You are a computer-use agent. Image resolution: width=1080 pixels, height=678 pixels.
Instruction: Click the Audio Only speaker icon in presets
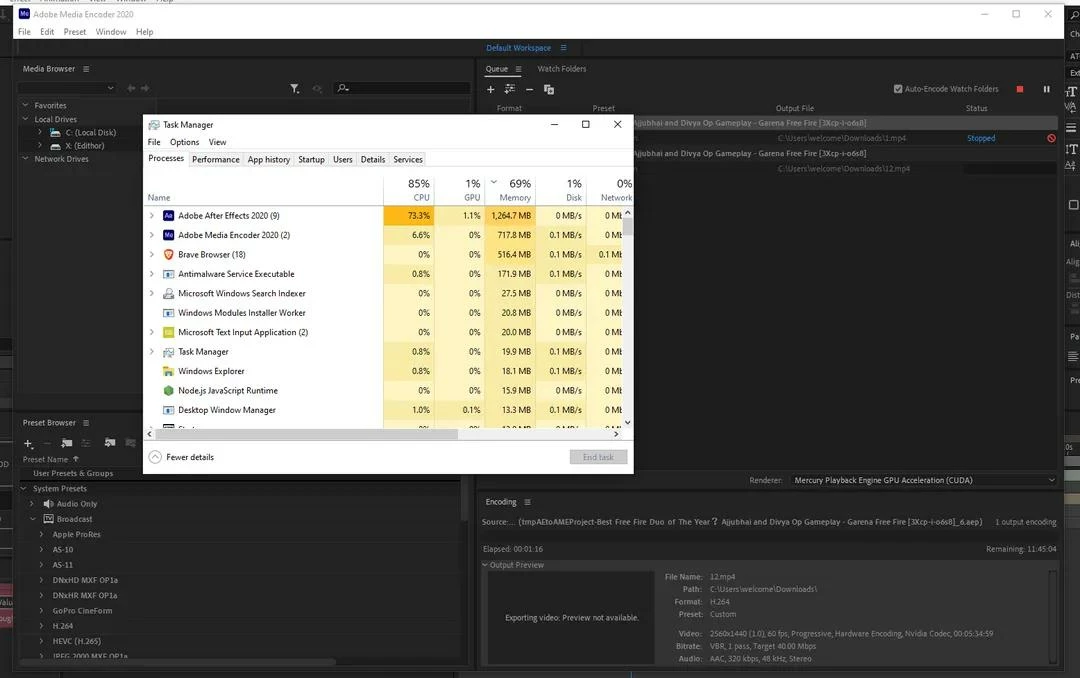click(x=49, y=504)
